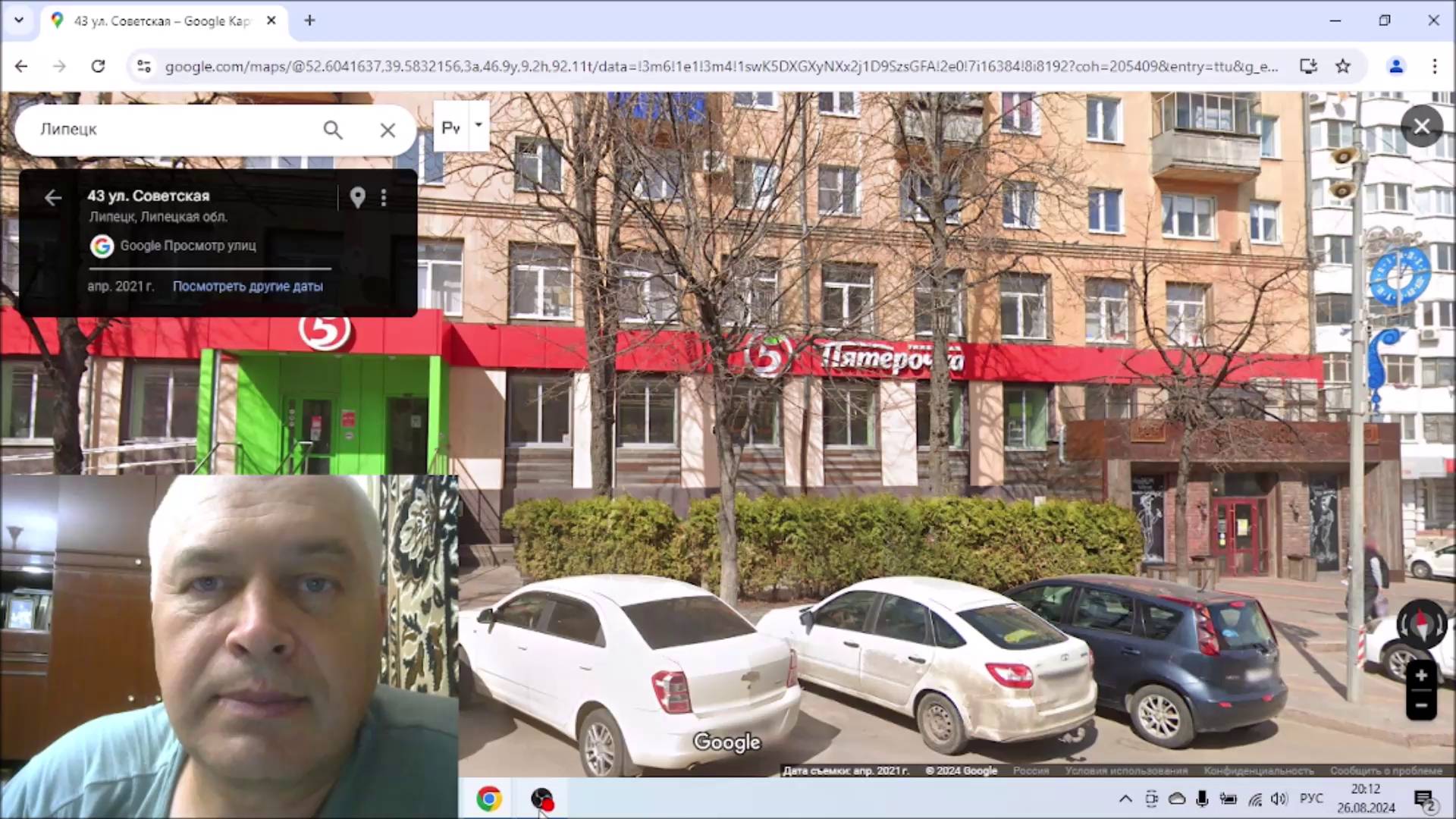Bookmark page with star icon
The image size is (1456, 819).
(x=1343, y=66)
